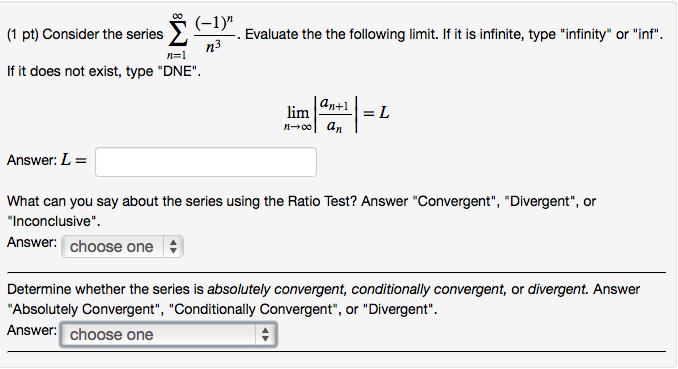Click the convergence type dropdown's up-down arrows
This screenshot has height=369, width=678.
pyautogui.click(x=265, y=334)
